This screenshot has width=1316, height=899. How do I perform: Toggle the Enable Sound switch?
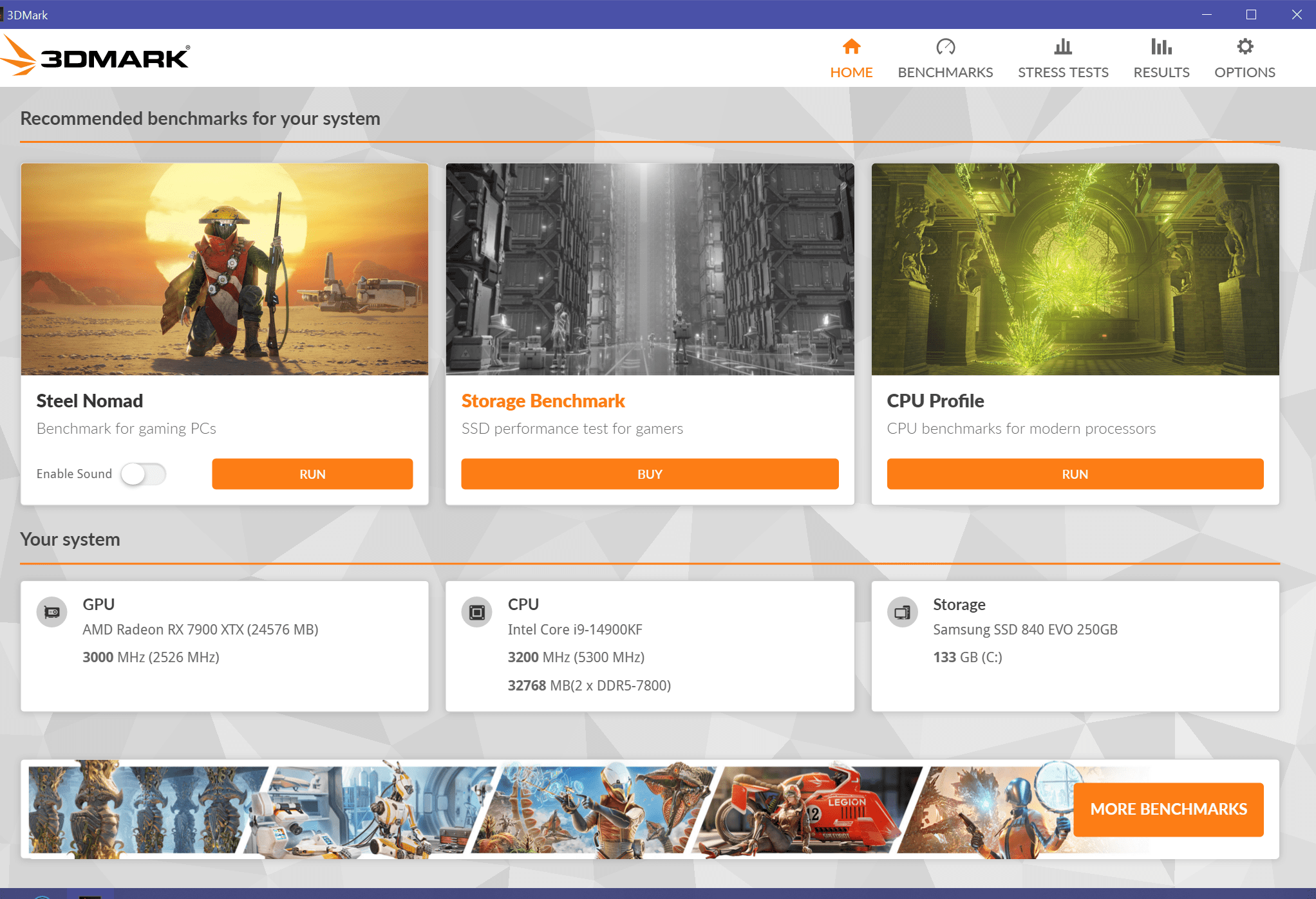(144, 474)
